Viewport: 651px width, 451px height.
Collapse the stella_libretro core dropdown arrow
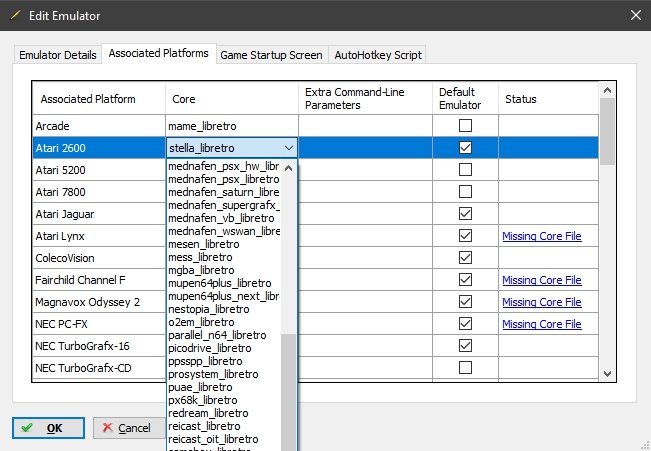(289, 148)
